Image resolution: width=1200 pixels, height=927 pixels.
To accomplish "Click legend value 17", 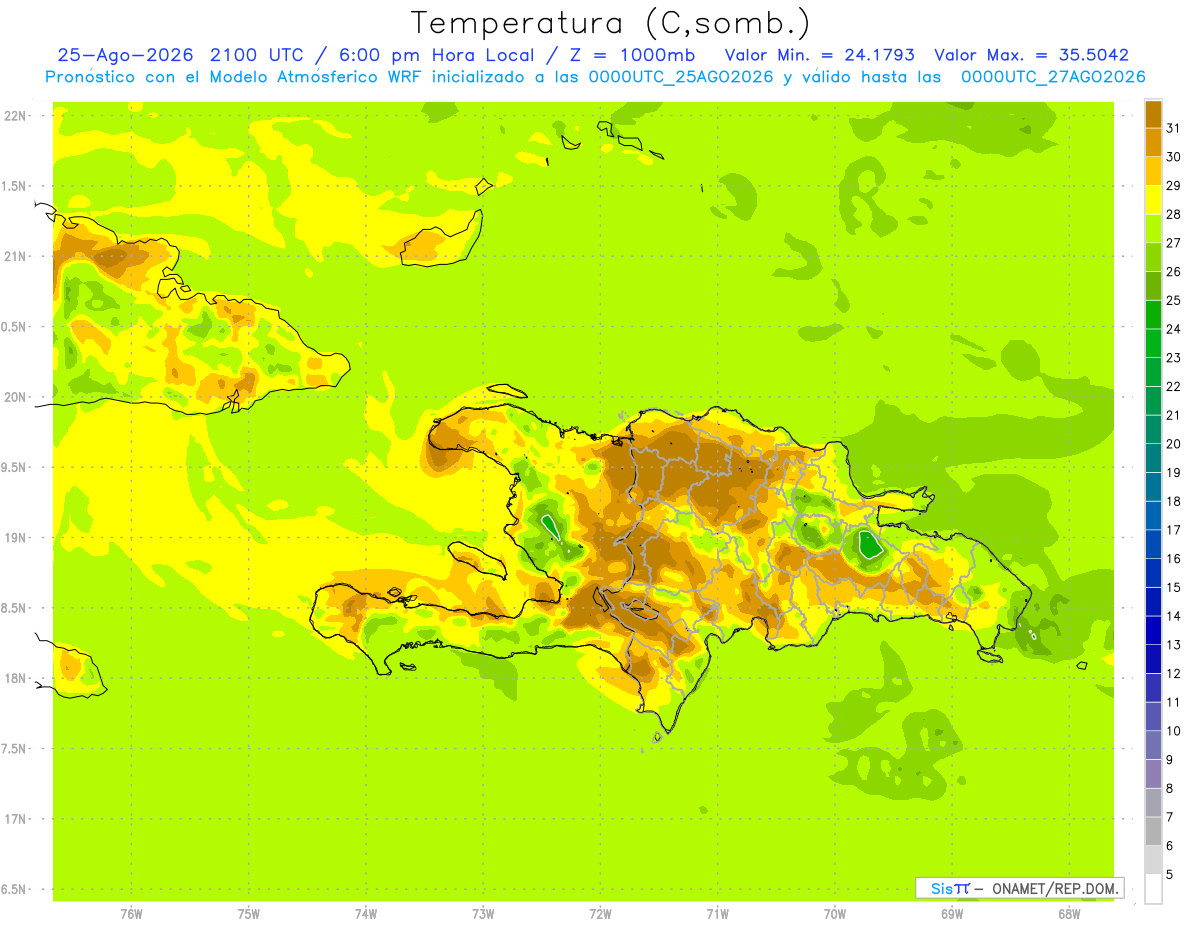I will [x=1173, y=530].
